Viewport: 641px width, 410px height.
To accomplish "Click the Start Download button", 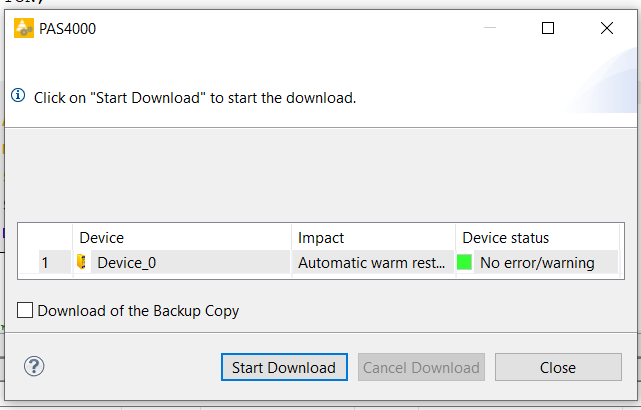I will 284,367.
